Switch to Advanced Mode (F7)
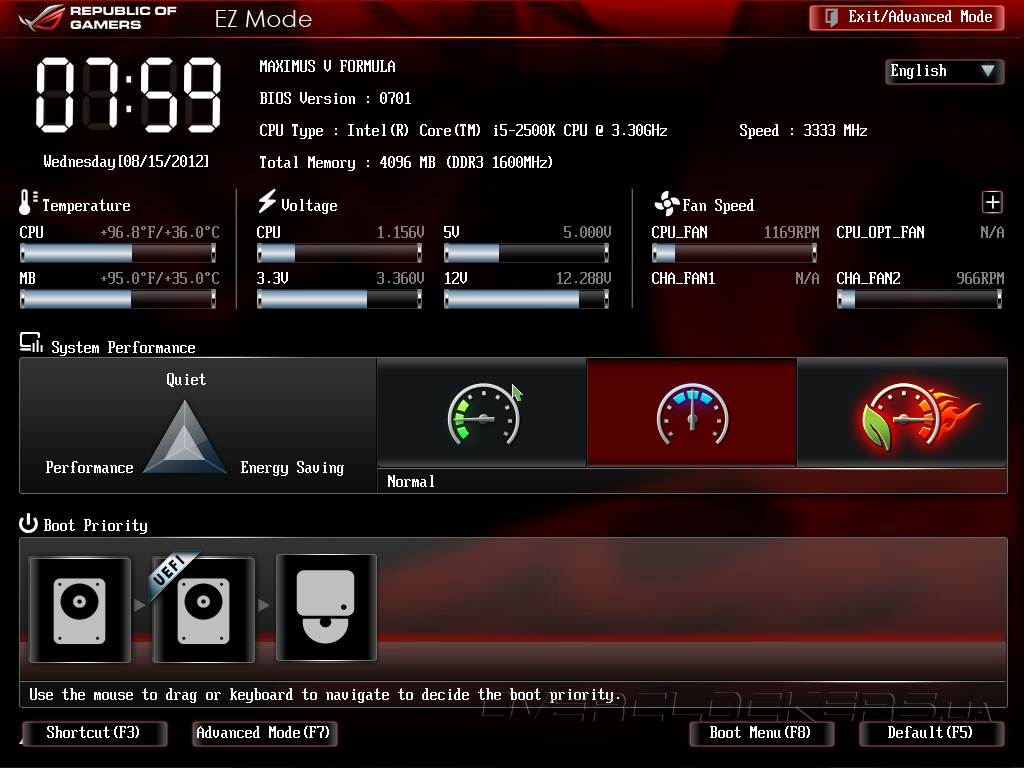This screenshot has width=1024, height=768. pos(264,733)
